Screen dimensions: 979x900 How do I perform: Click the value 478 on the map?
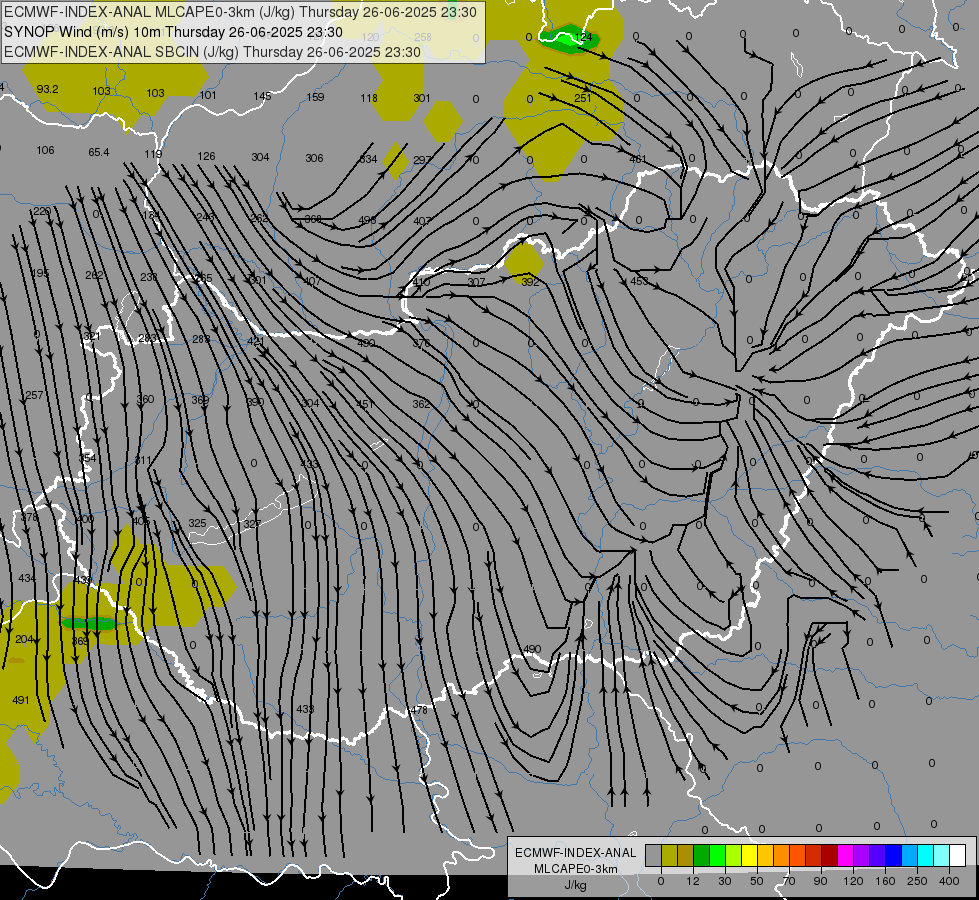coord(419,710)
